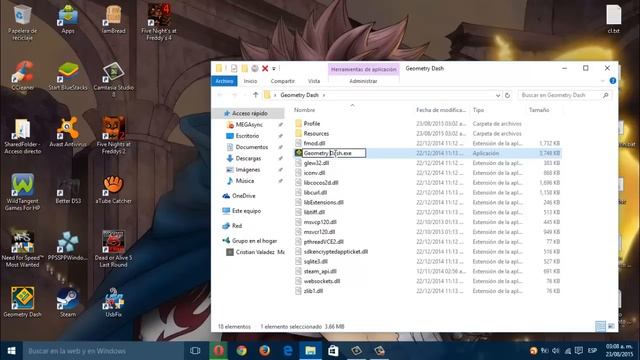Open the Papelera de reciclaje desktop icon
This screenshot has height=360, width=640.
pos(22,22)
